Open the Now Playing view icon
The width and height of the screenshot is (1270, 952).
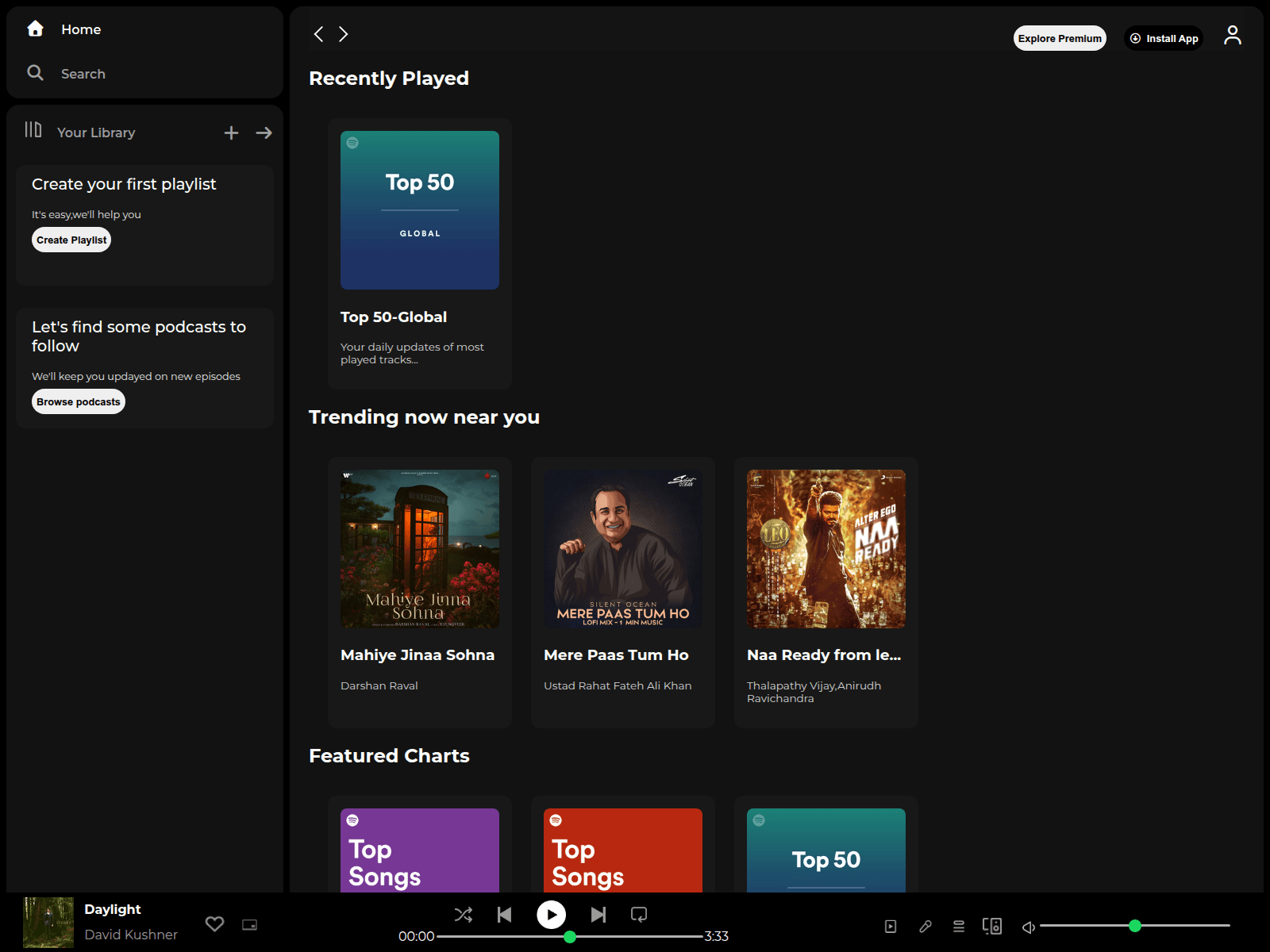[891, 927]
